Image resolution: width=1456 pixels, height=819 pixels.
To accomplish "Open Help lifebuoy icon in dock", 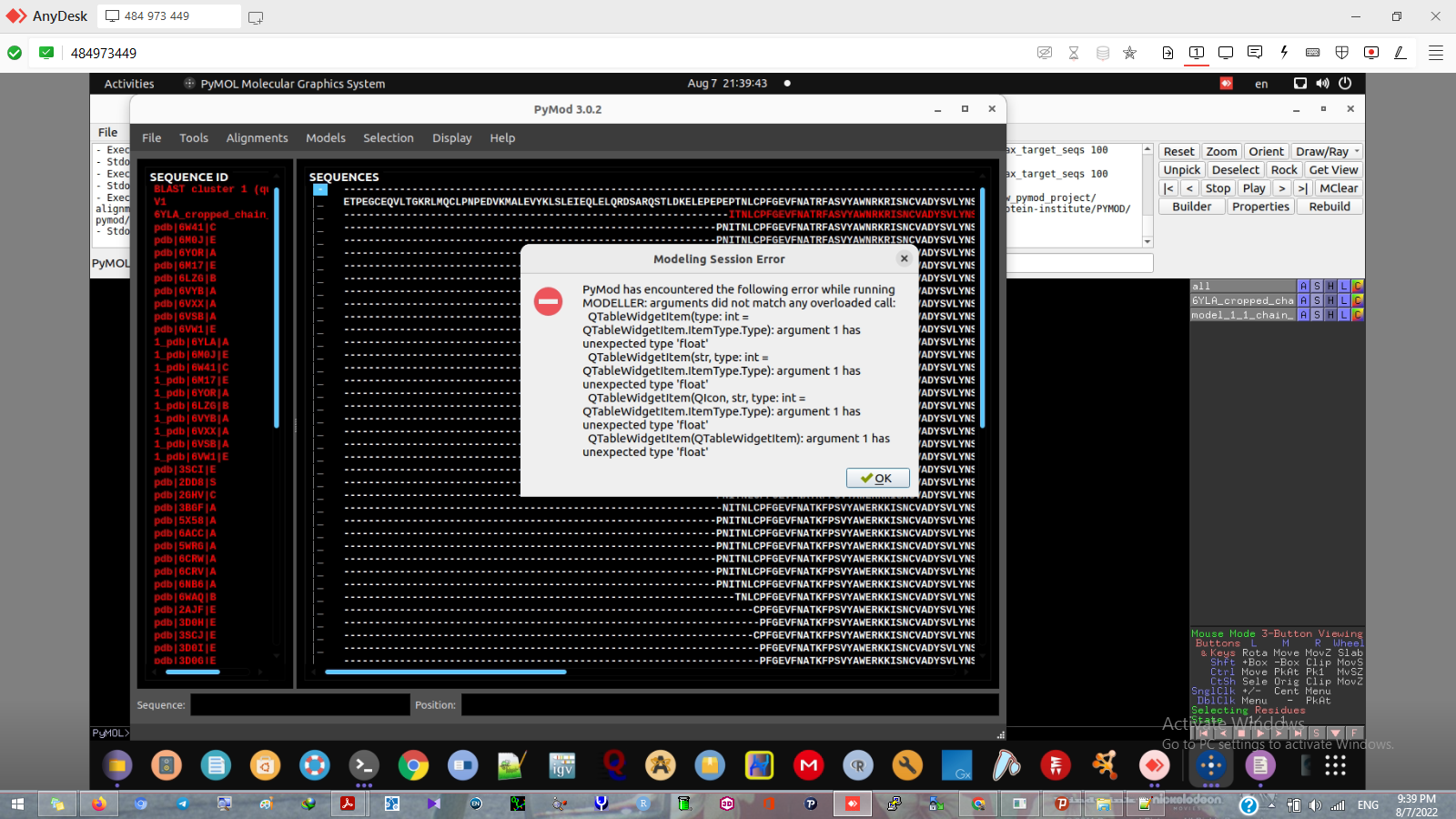I will [315, 765].
